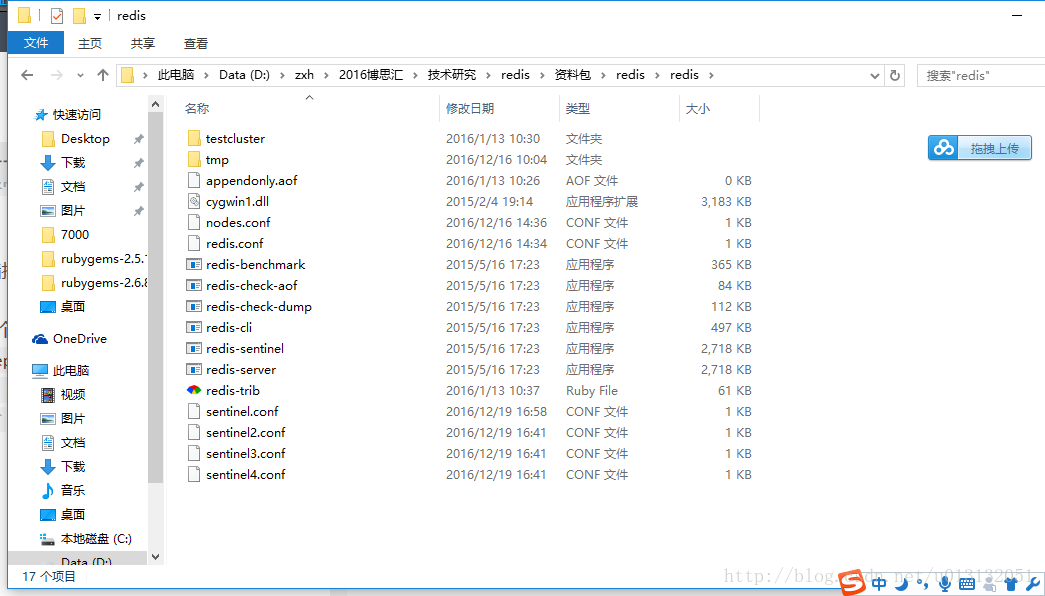This screenshot has width=1045, height=596.
Task: Select the redis-benchmark application icon
Action: (194, 265)
